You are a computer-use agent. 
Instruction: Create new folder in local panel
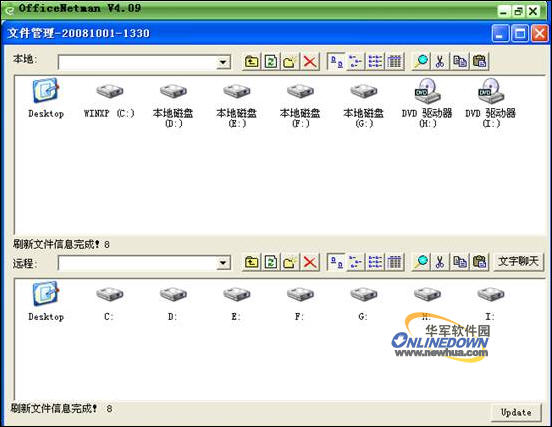click(x=290, y=62)
